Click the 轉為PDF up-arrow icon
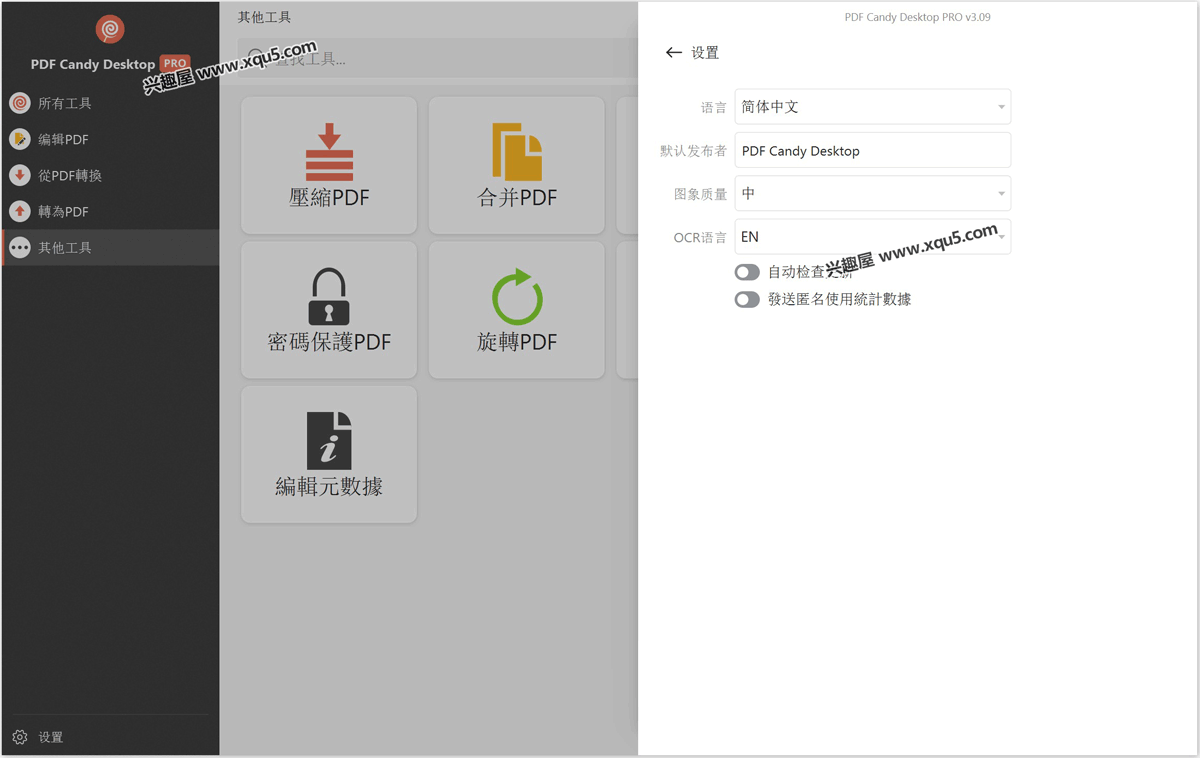The height and width of the screenshot is (758, 1200). click(x=20, y=211)
